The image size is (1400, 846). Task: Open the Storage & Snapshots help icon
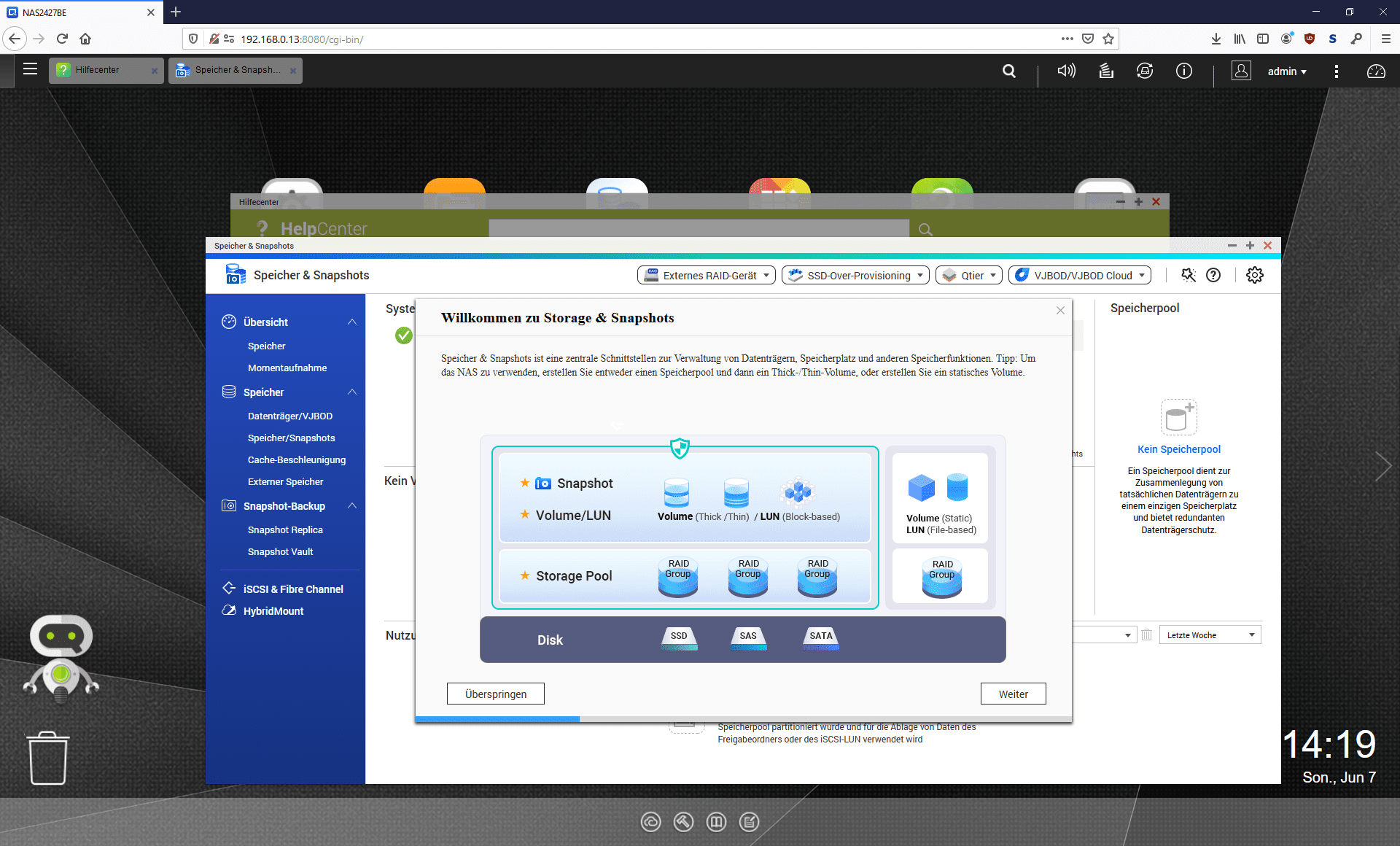1213,275
